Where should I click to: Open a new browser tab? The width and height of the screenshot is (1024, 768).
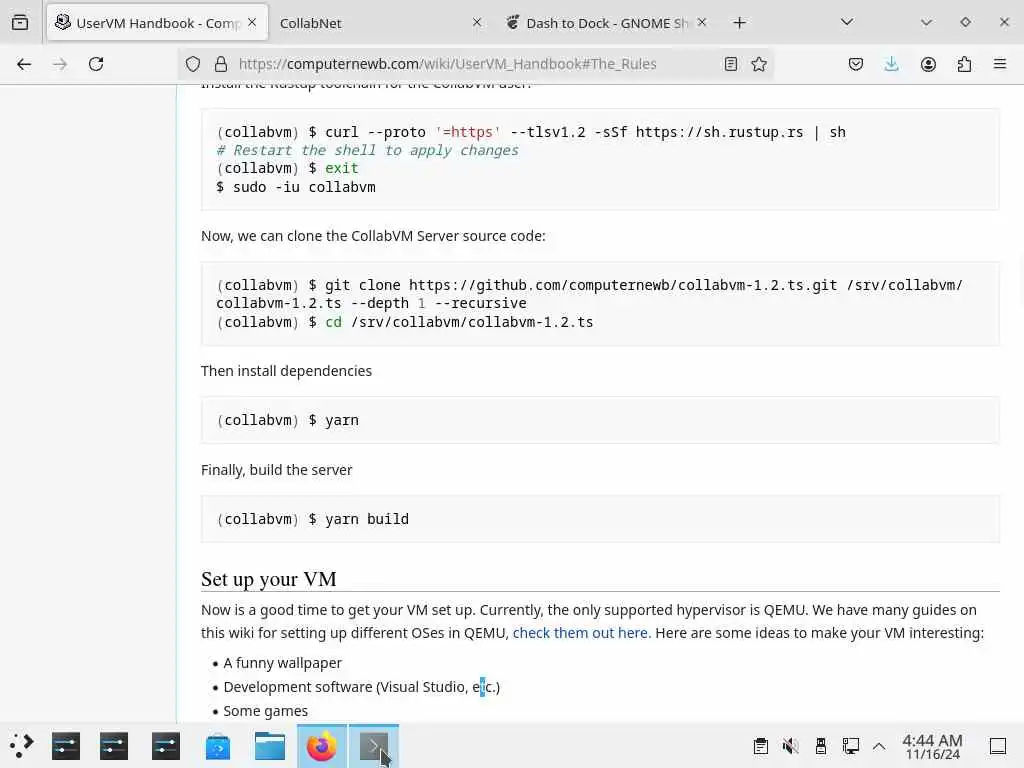pyautogui.click(x=739, y=23)
